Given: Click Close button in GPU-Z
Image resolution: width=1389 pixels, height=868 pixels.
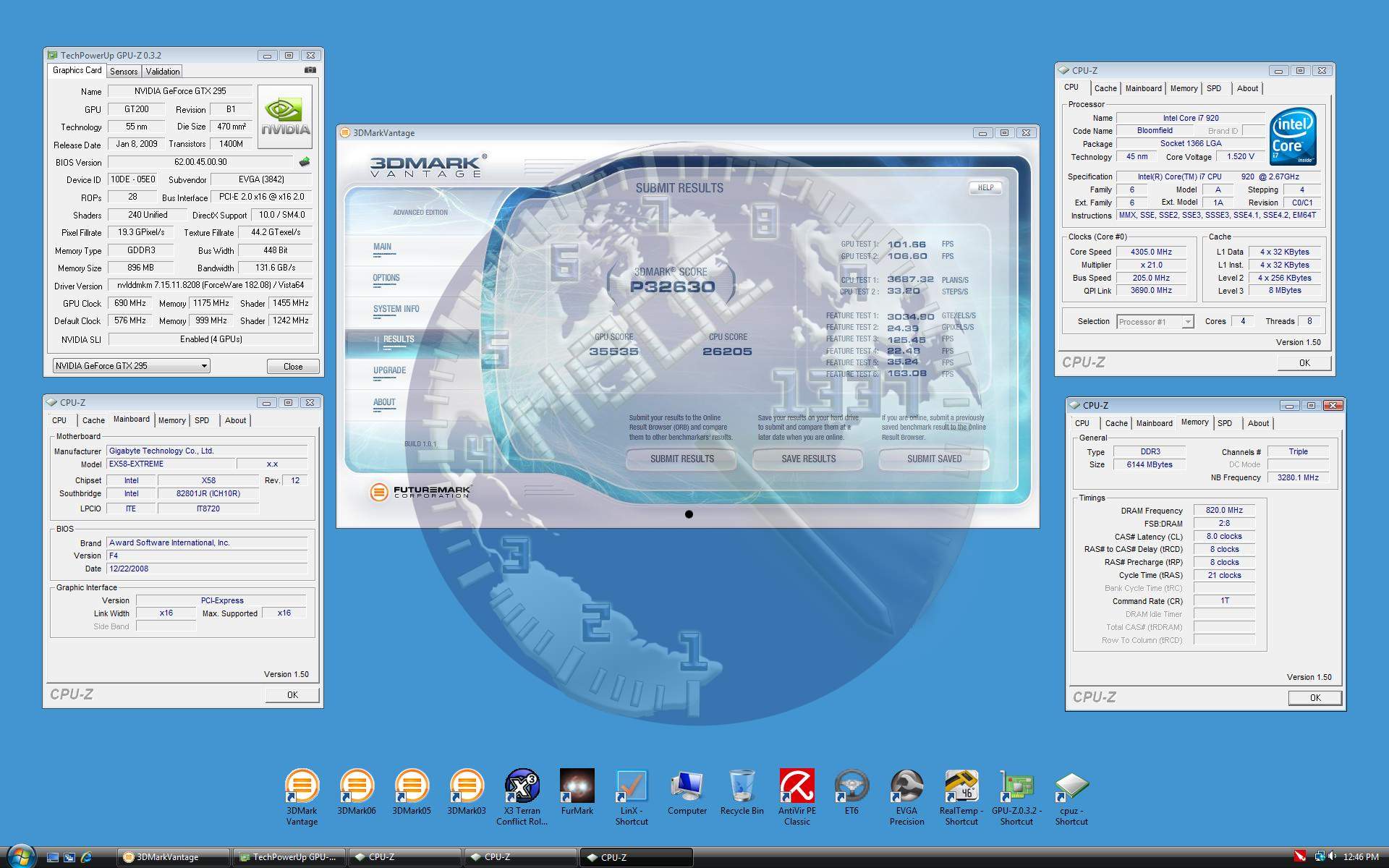Looking at the screenshot, I should [x=293, y=367].
